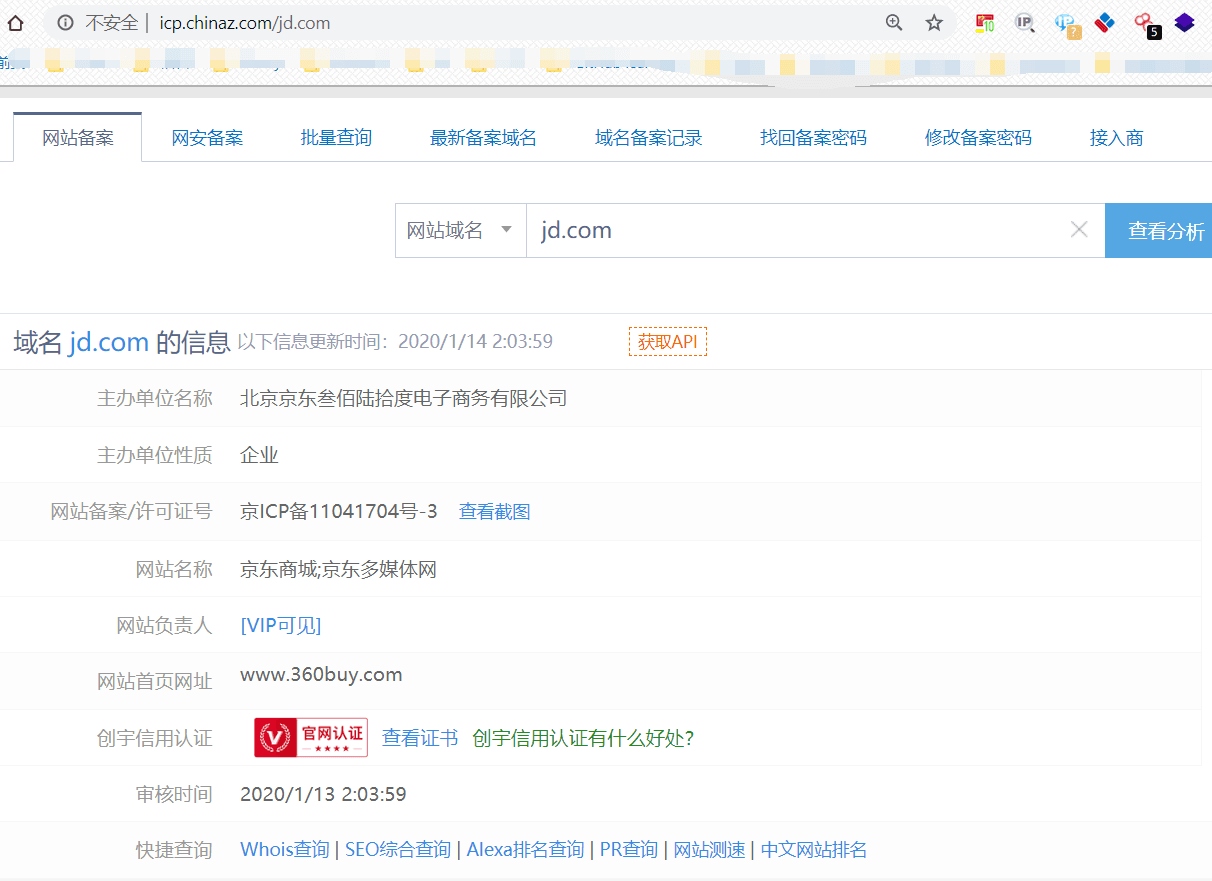Open the red scissors extension with badge 5

coord(1146,24)
